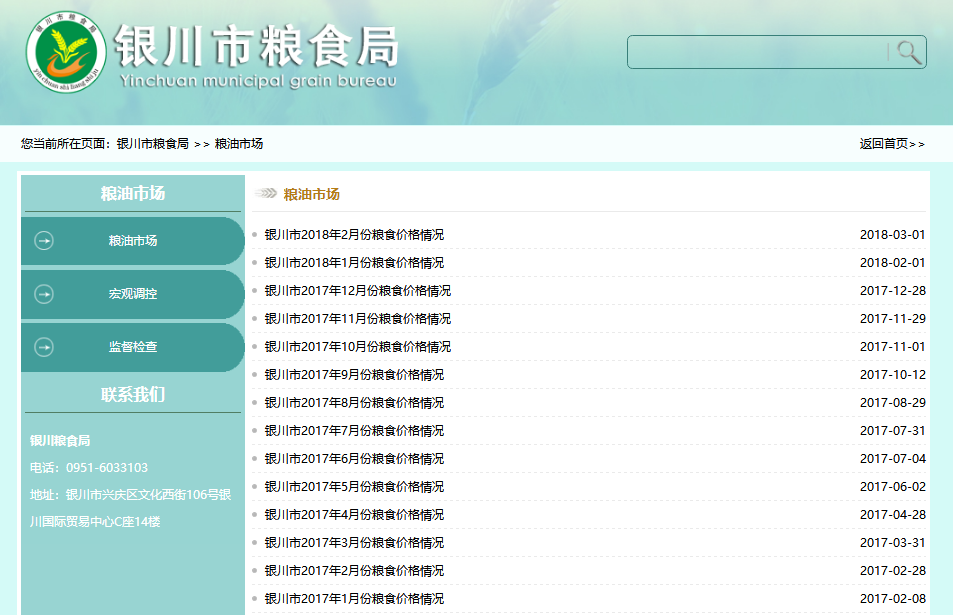The image size is (953, 615).
Task: Click the arrow icon beside 宏观调控
Action: pos(44,294)
